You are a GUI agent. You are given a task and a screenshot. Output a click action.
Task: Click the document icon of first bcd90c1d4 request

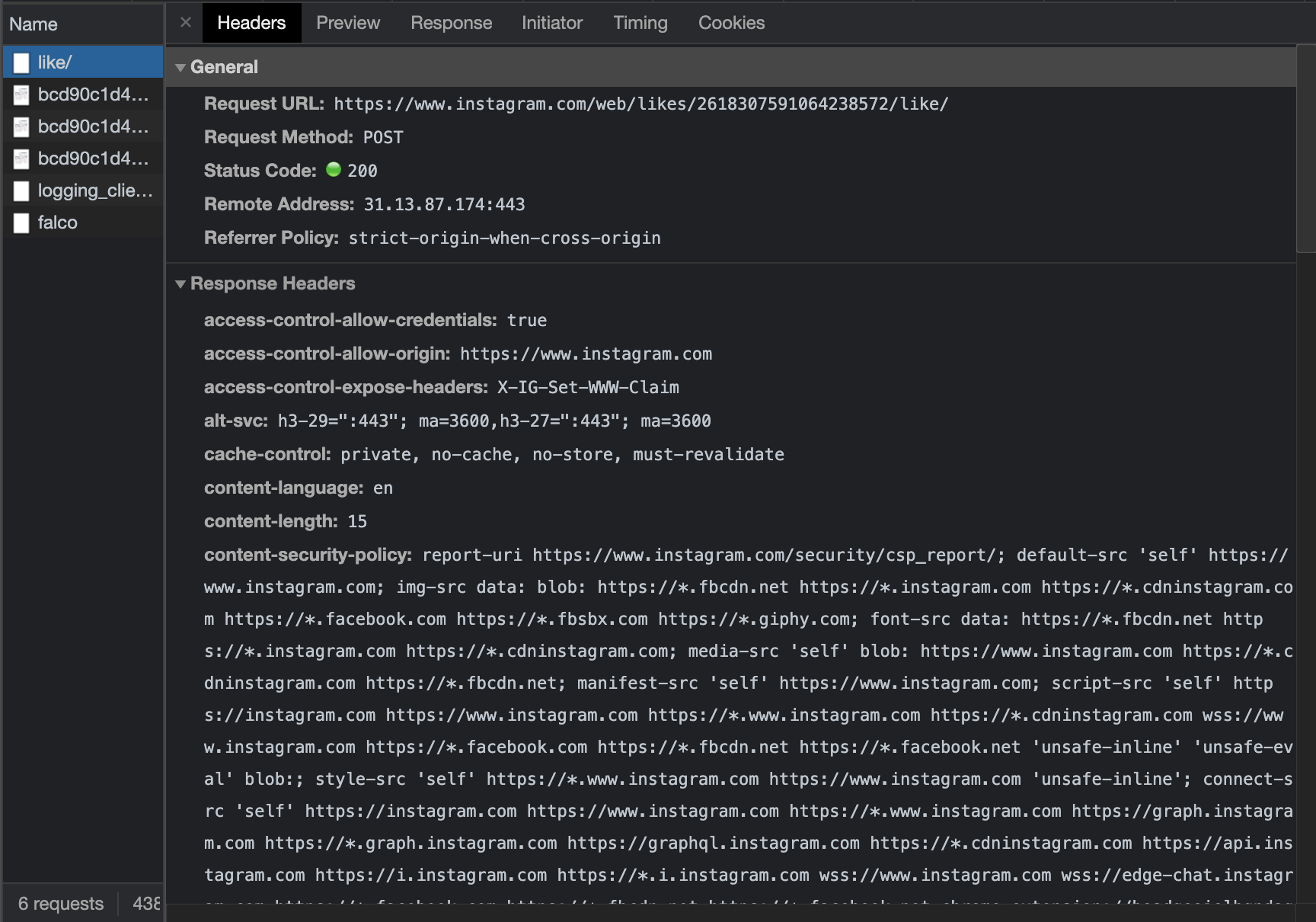[21, 95]
